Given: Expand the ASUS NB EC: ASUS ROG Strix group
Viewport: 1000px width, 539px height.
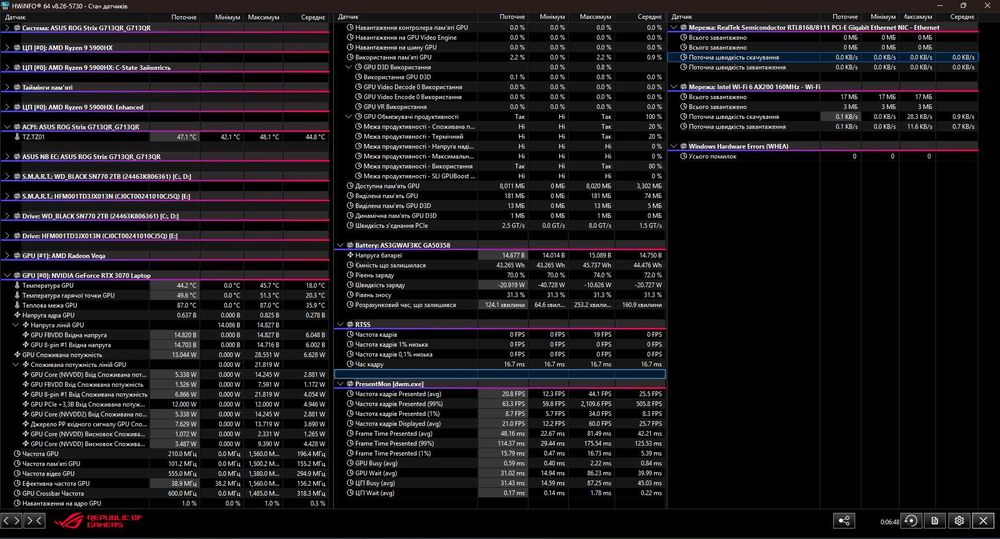Looking at the screenshot, I should click(x=7, y=157).
